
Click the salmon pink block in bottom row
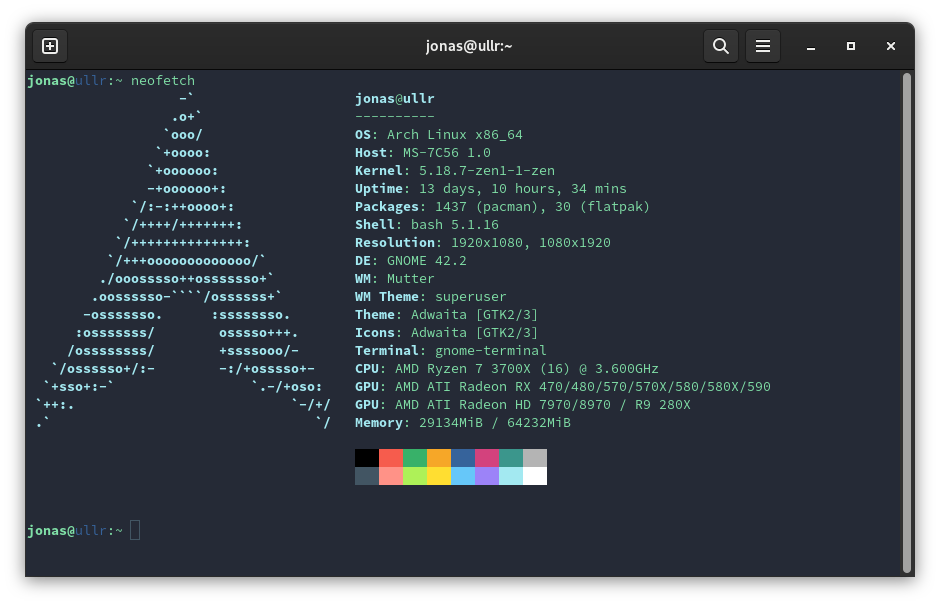coord(391,476)
